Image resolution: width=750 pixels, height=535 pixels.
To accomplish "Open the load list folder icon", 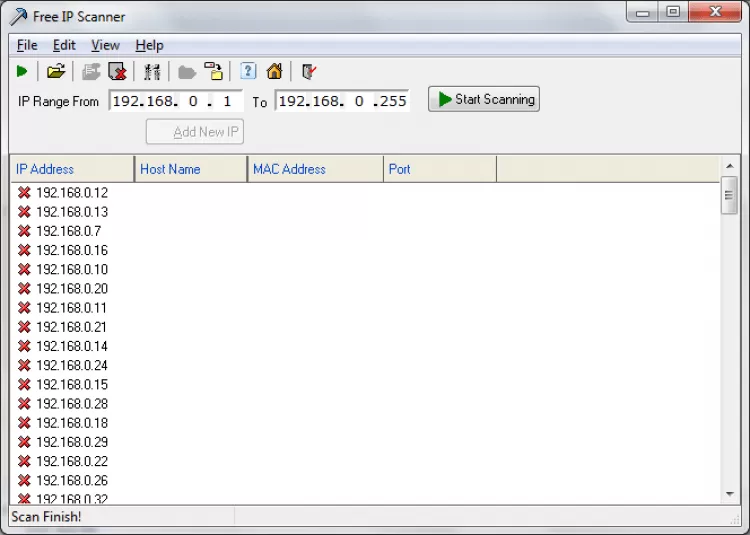I will (x=56, y=72).
